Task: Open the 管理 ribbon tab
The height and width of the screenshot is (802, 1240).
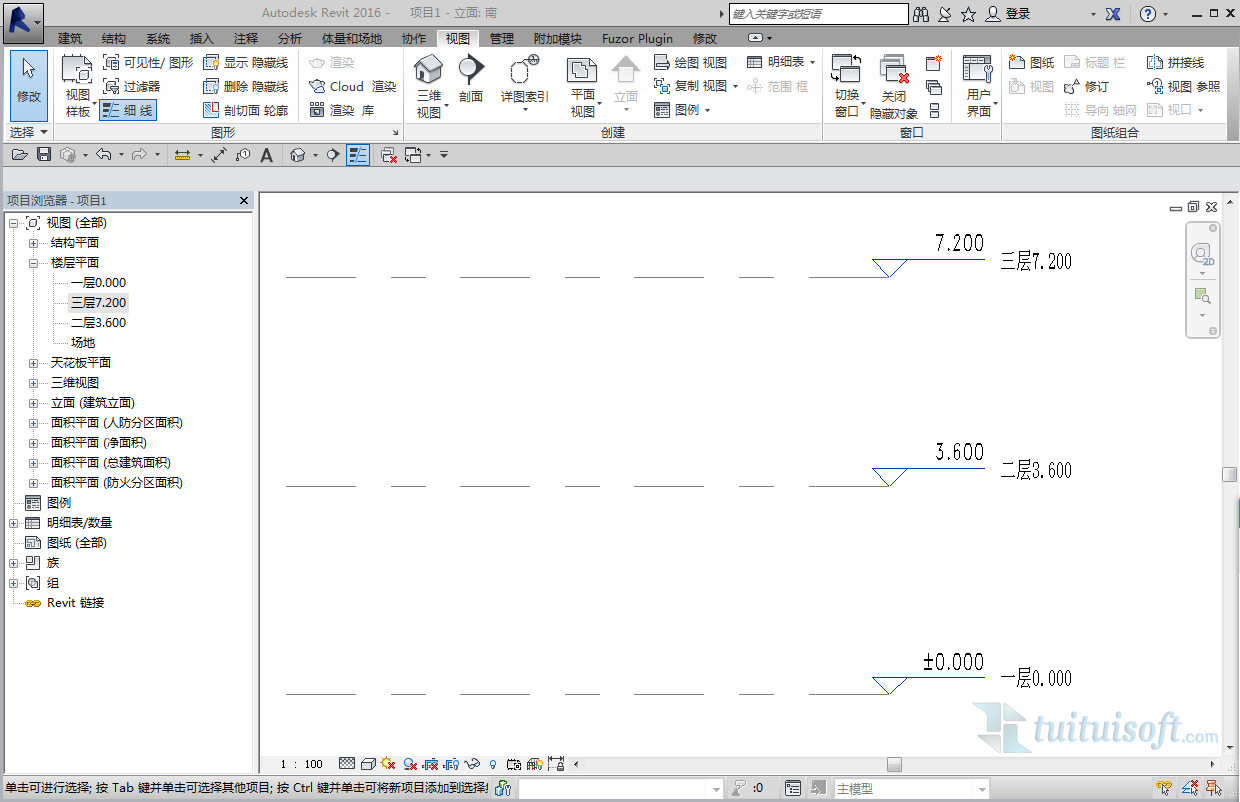Action: [x=502, y=38]
